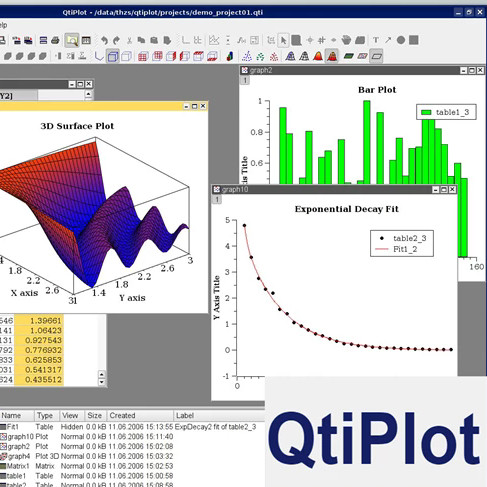Select table1 row in project explorer
The height and width of the screenshot is (487, 487).
pyautogui.click(x=132, y=476)
